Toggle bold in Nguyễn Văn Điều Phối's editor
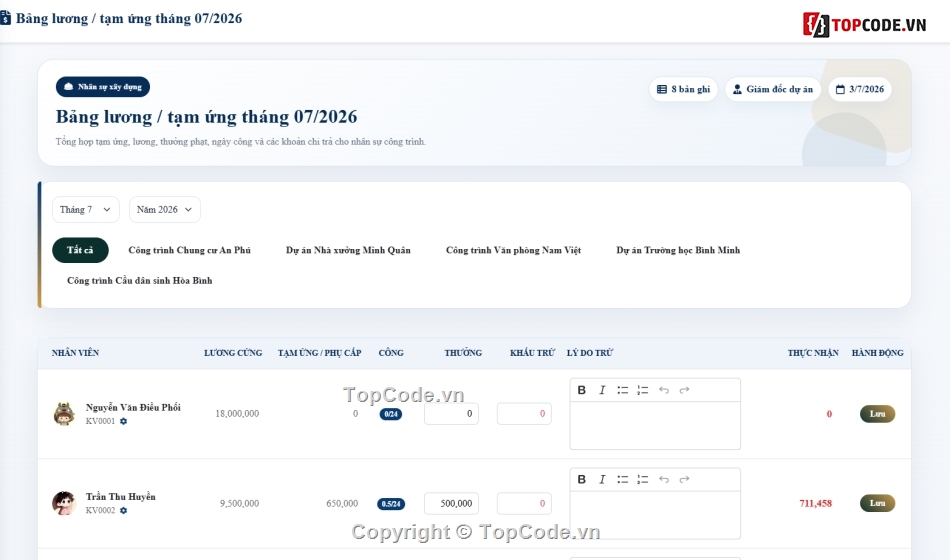The height and width of the screenshot is (560, 950). point(582,390)
